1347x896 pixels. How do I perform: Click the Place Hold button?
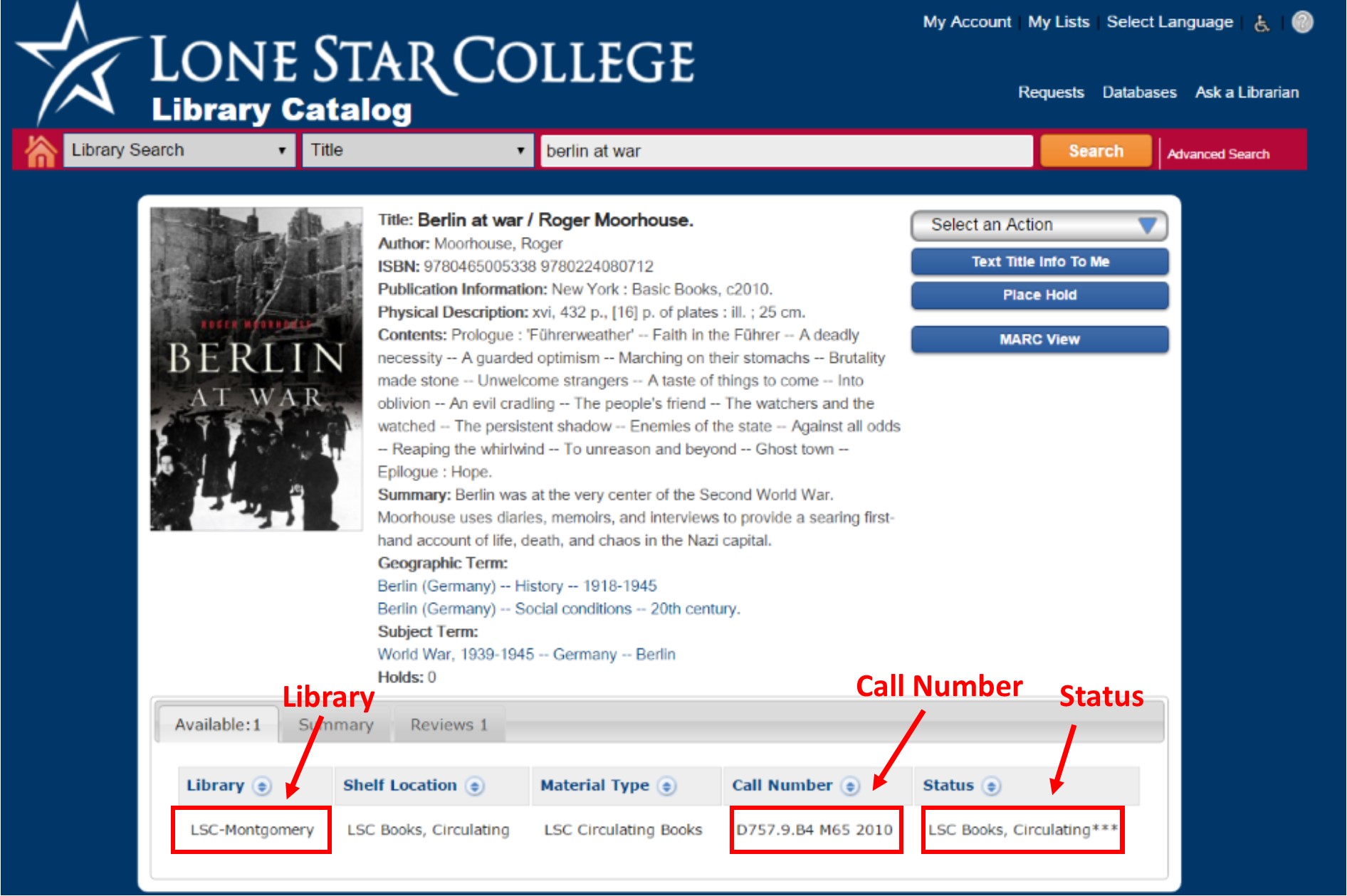(1039, 295)
